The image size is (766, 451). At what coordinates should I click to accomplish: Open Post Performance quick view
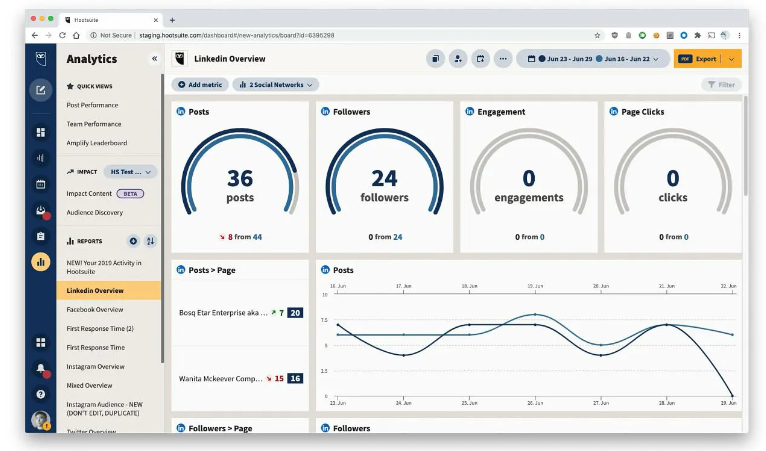pyautogui.click(x=92, y=105)
